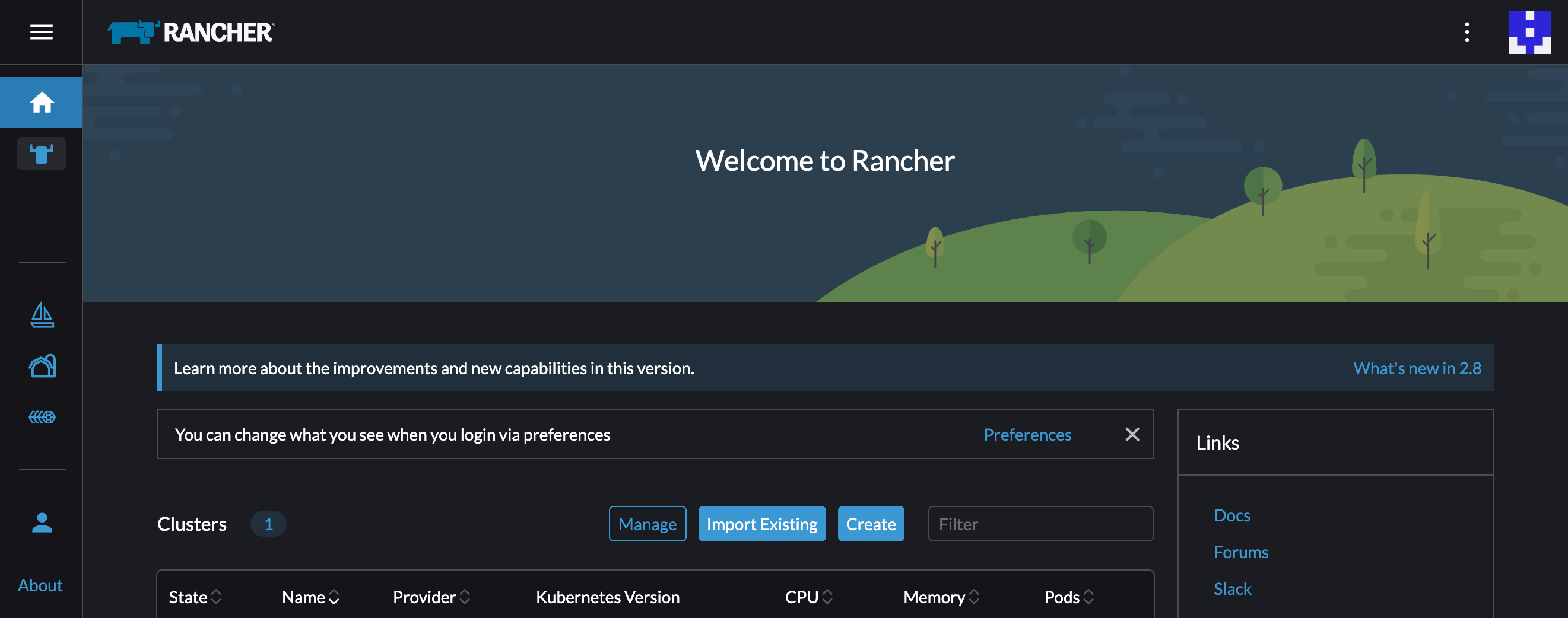This screenshot has height=618, width=1568.
Task: Click the Welcome to Rancher title
Action: click(x=824, y=161)
